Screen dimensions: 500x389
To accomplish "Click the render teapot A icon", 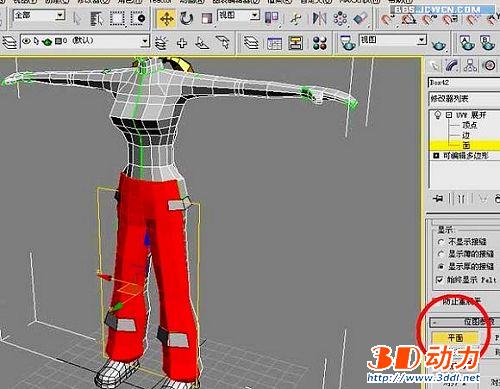I will 467,43.
